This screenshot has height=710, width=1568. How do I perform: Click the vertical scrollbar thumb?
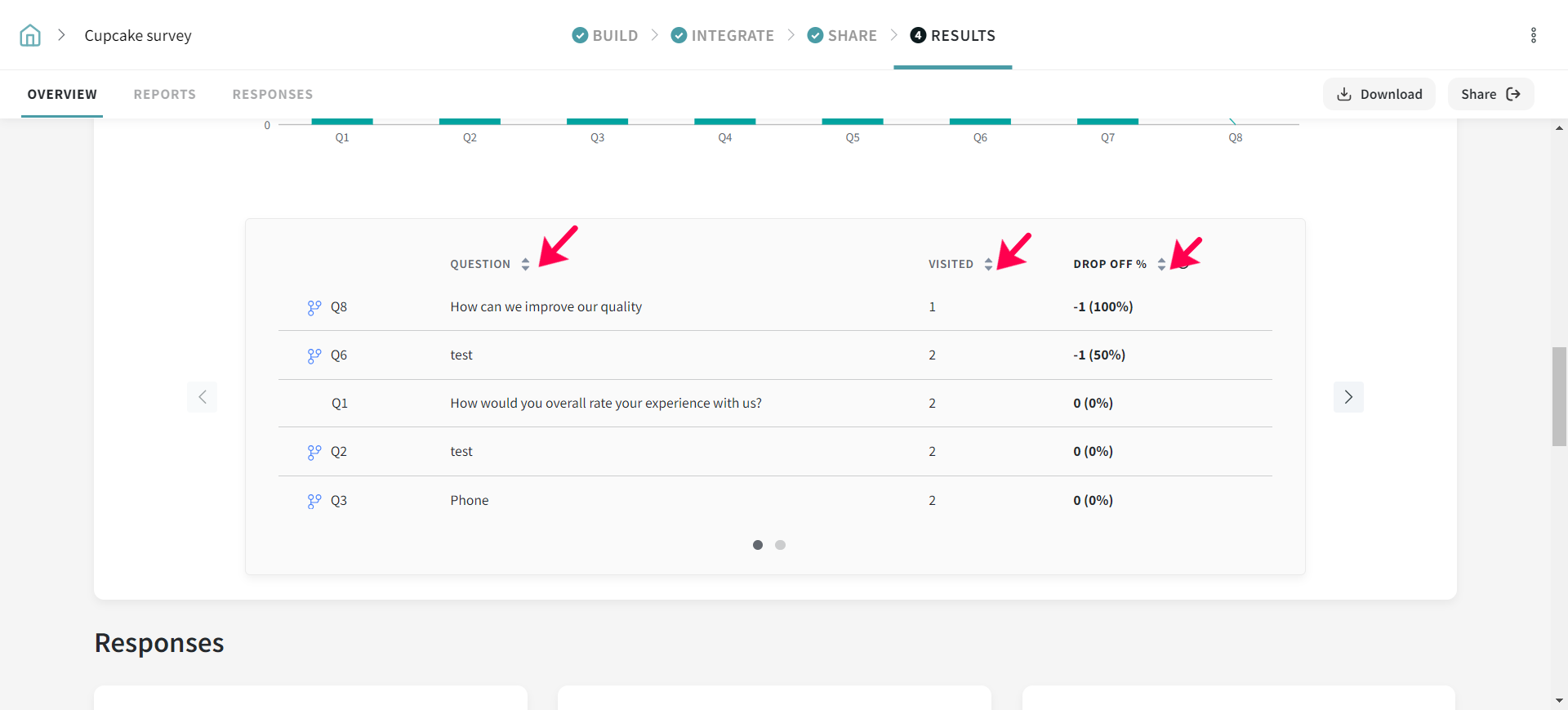coord(1559,396)
